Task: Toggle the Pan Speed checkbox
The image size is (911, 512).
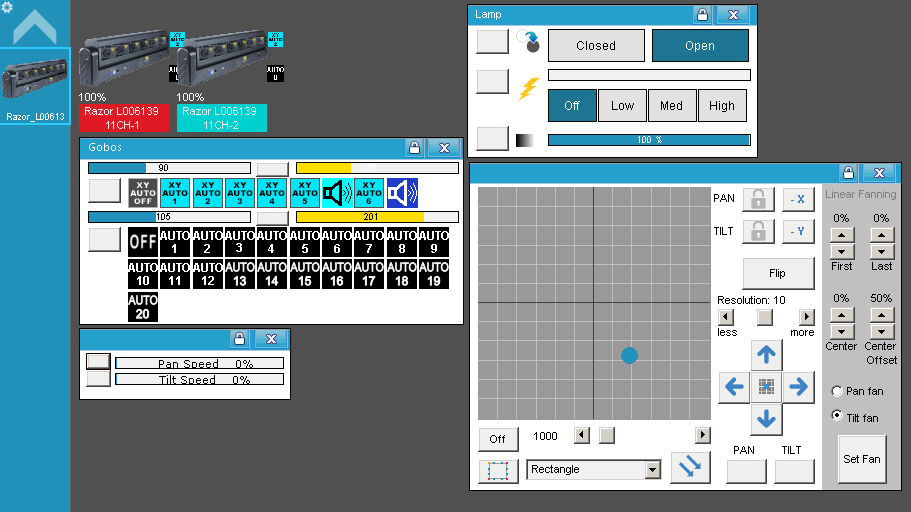Action: [x=98, y=361]
